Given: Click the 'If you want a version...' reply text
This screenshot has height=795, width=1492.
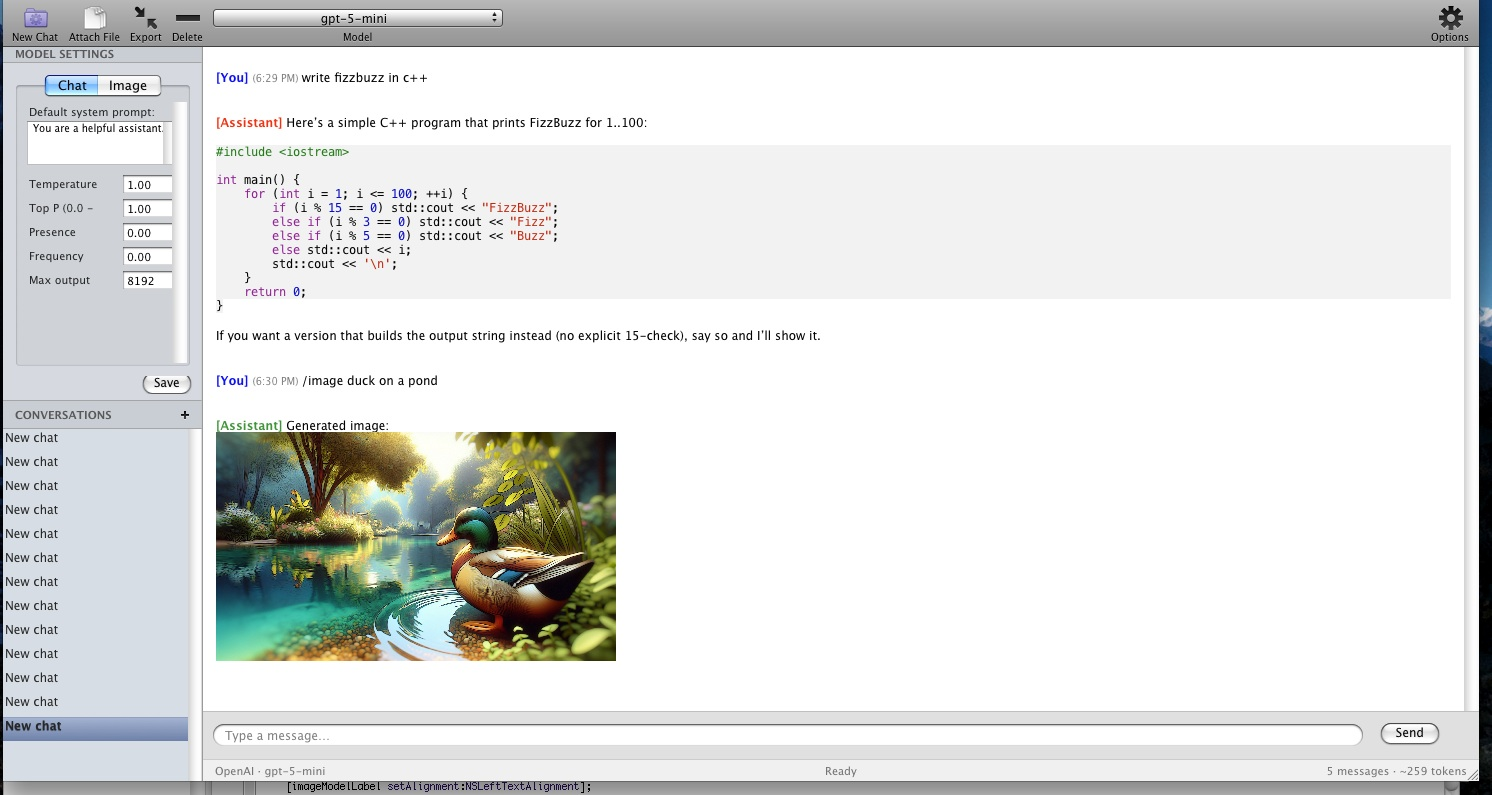Looking at the screenshot, I should (518, 336).
